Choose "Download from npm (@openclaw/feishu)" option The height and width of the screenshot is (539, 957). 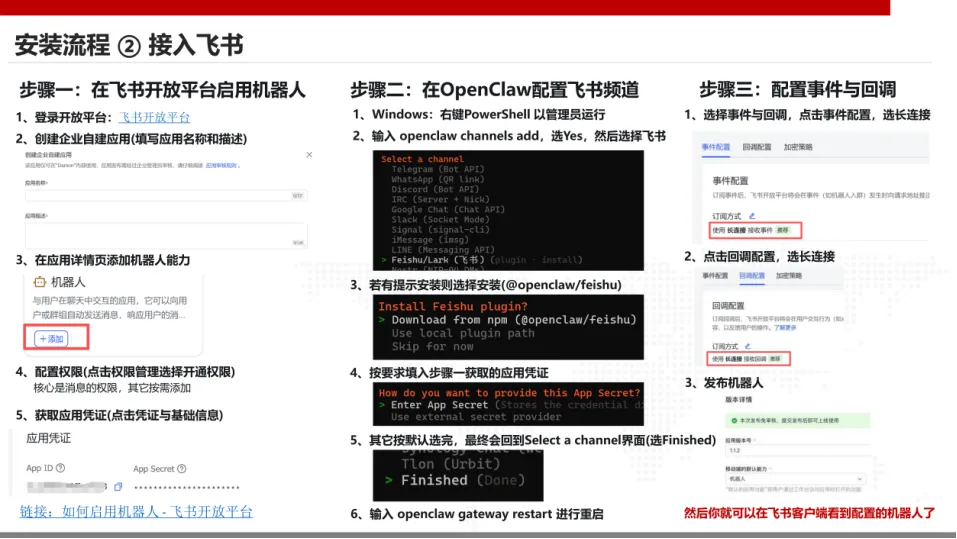514,320
